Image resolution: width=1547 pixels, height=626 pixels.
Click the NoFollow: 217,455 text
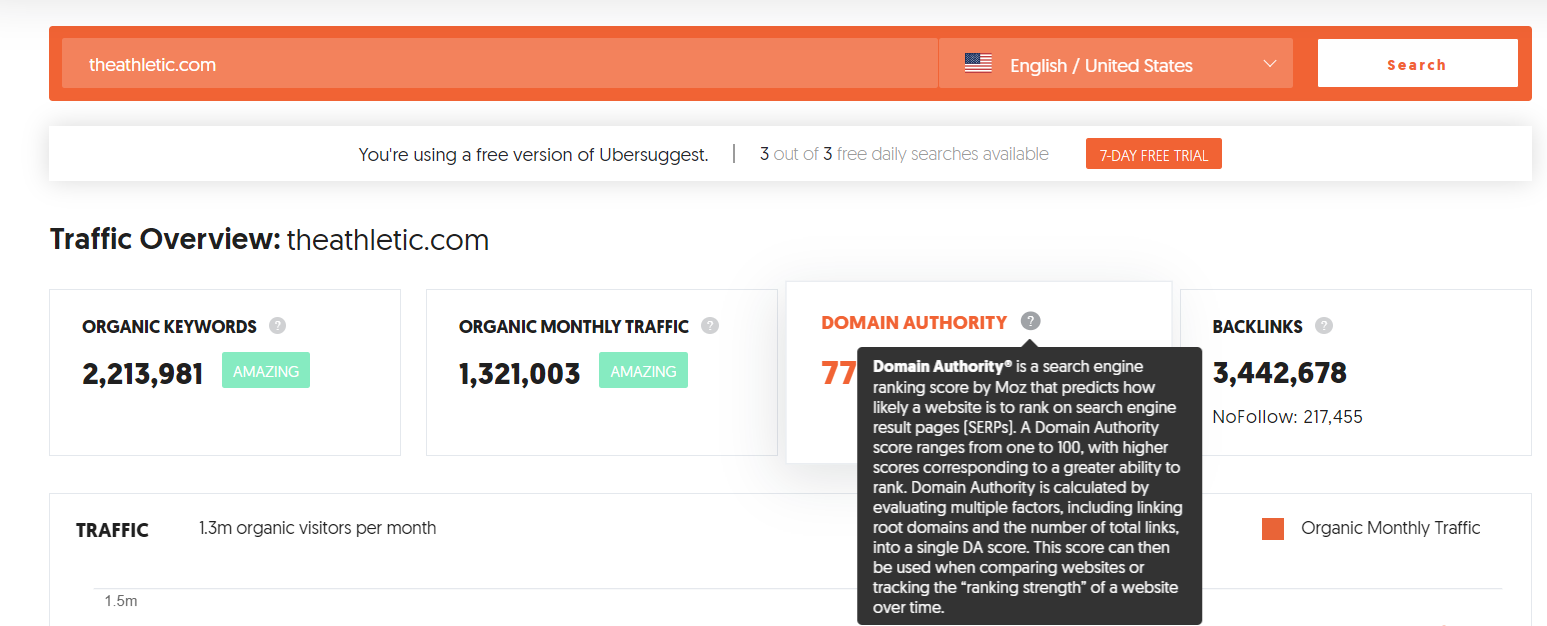[1288, 417]
